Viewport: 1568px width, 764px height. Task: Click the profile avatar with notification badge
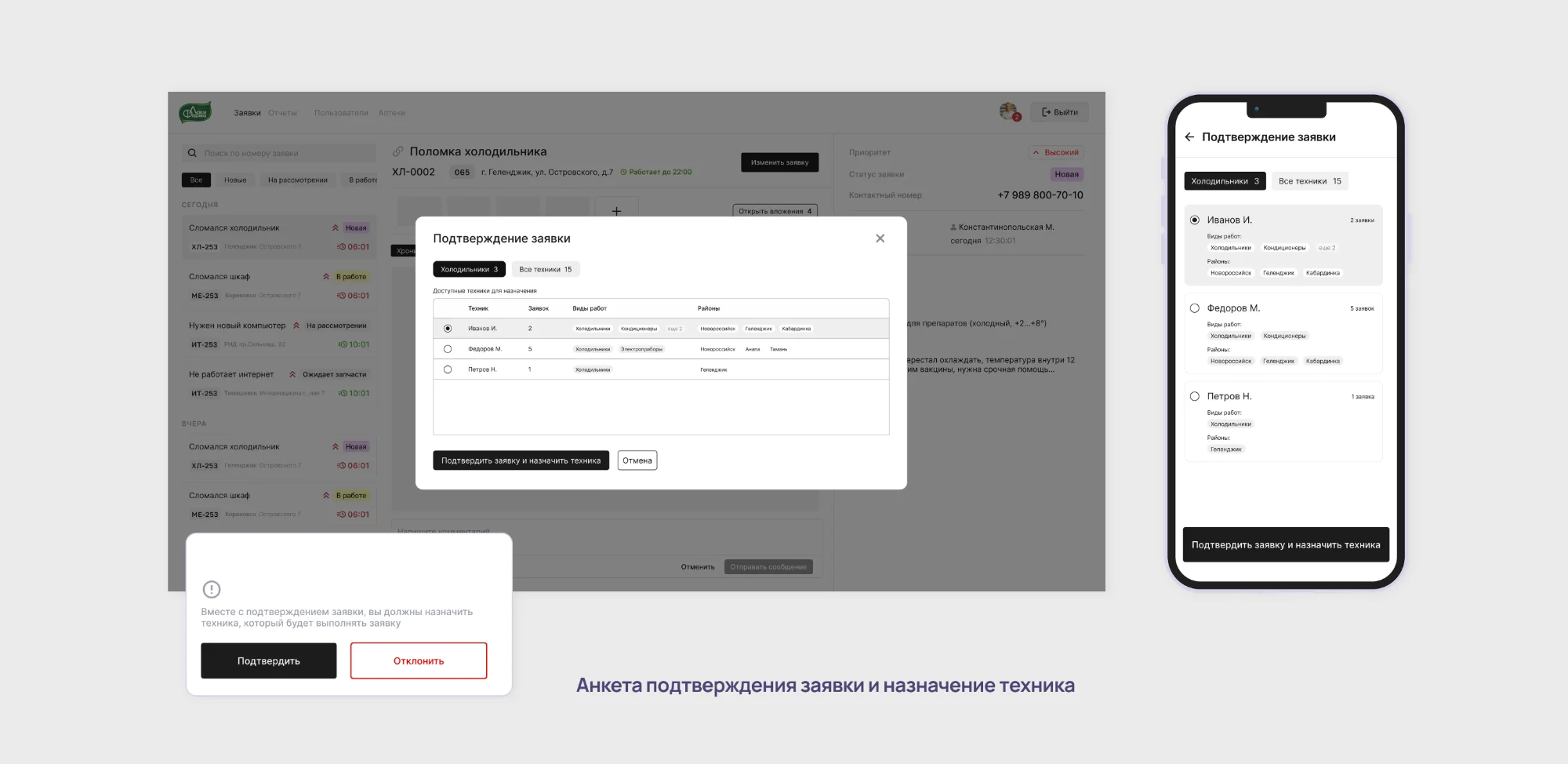click(1007, 111)
